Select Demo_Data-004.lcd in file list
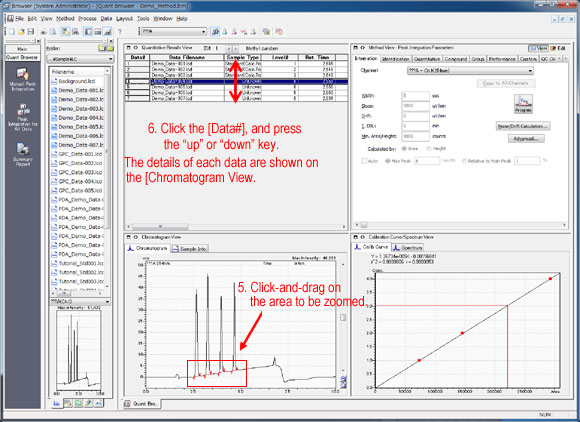 (x=78, y=118)
